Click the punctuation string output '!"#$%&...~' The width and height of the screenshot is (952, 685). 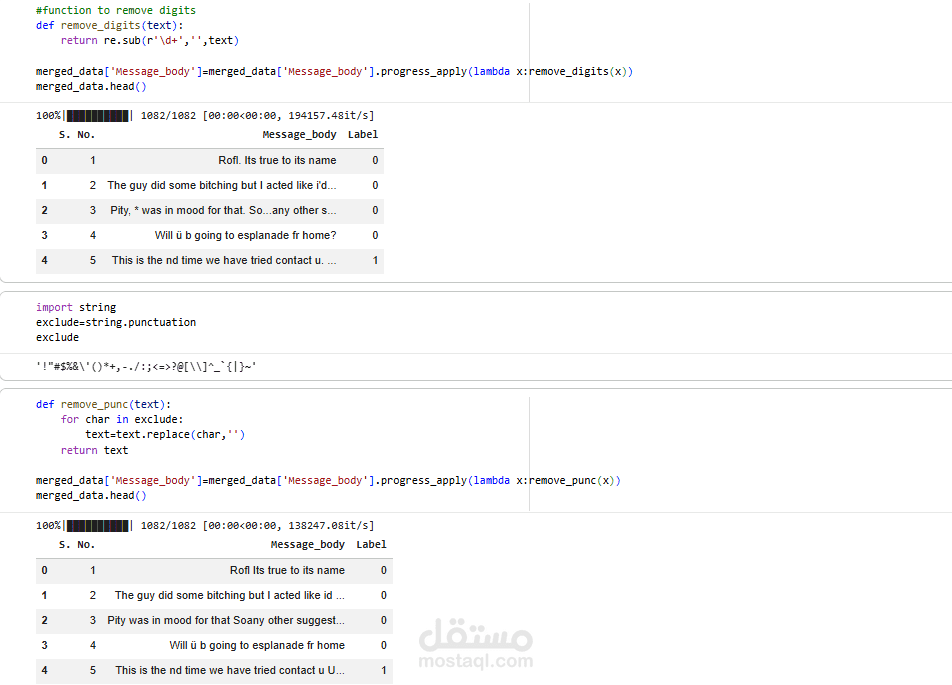click(x=146, y=367)
